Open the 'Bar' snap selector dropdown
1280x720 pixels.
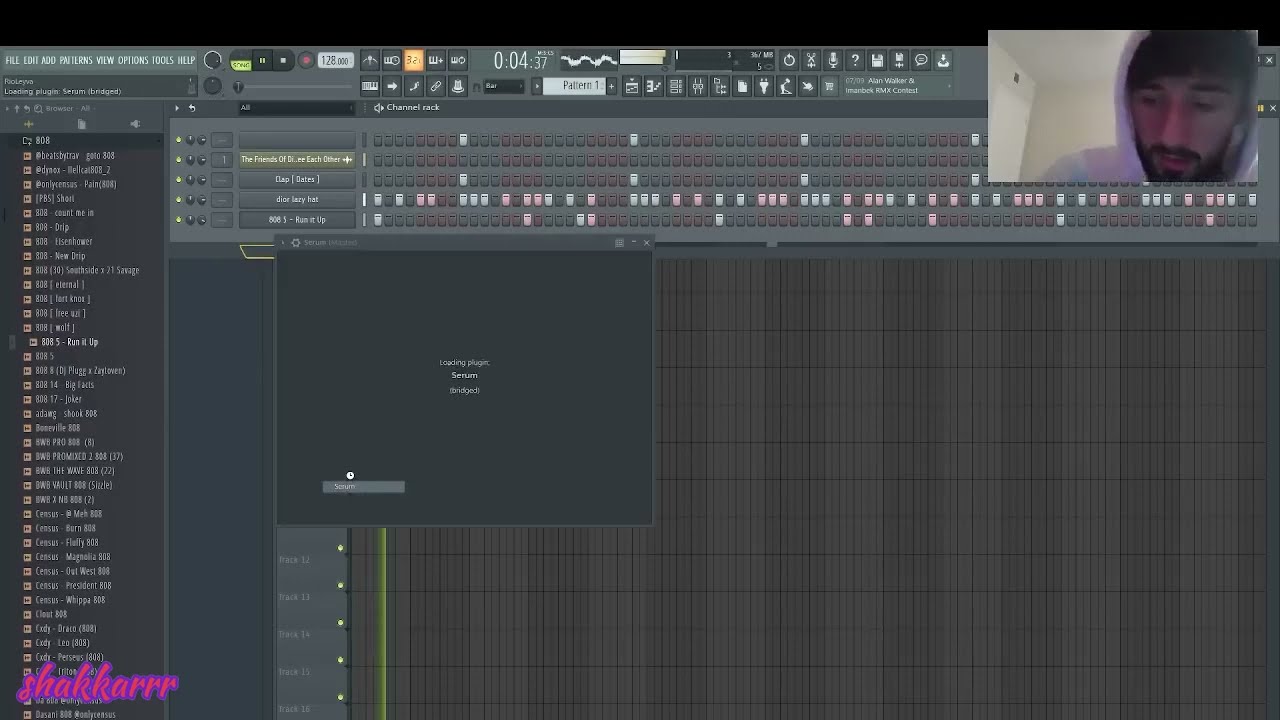click(x=505, y=86)
